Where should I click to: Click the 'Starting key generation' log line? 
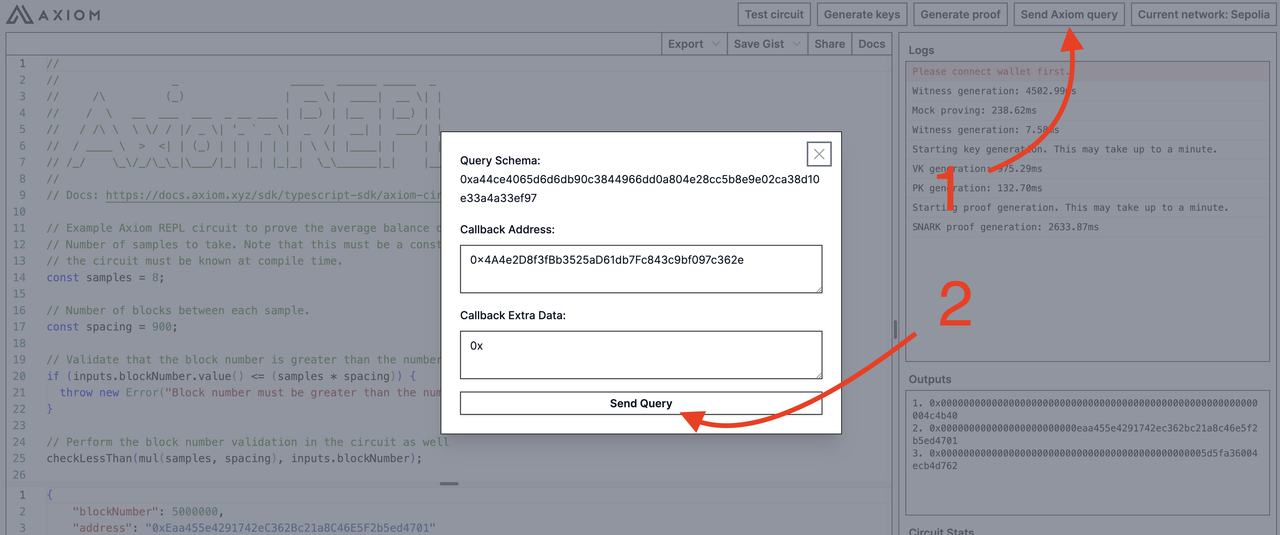coord(1065,149)
